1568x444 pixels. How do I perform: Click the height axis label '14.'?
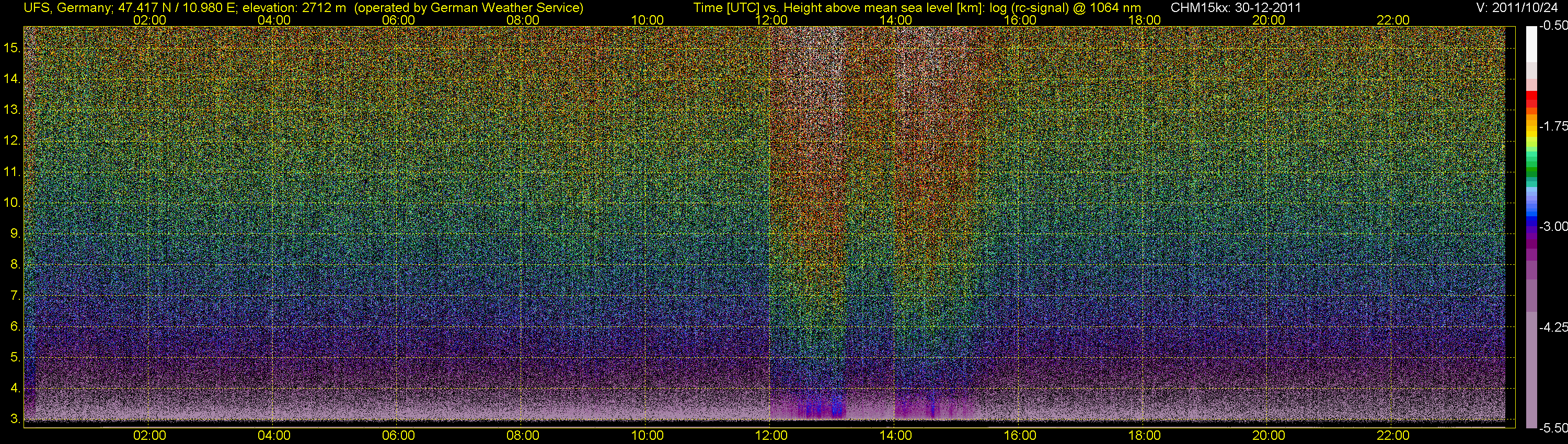12,78
